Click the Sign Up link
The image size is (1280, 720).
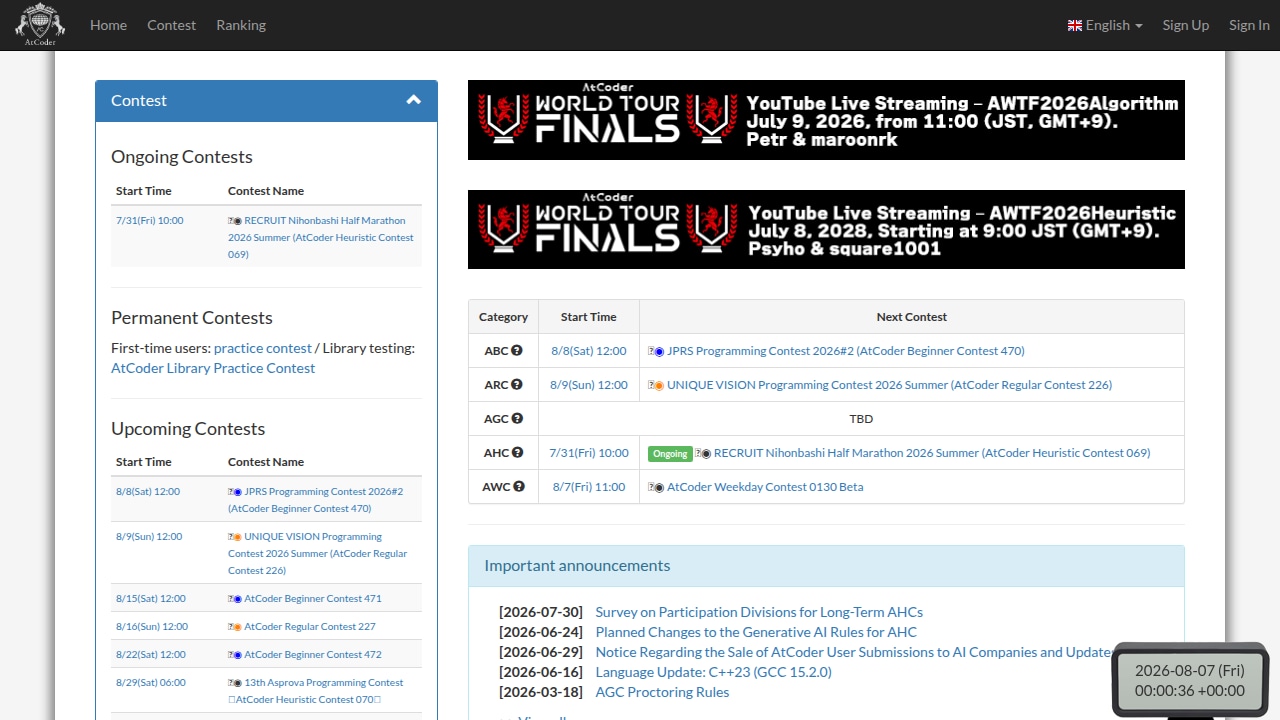pos(1186,25)
